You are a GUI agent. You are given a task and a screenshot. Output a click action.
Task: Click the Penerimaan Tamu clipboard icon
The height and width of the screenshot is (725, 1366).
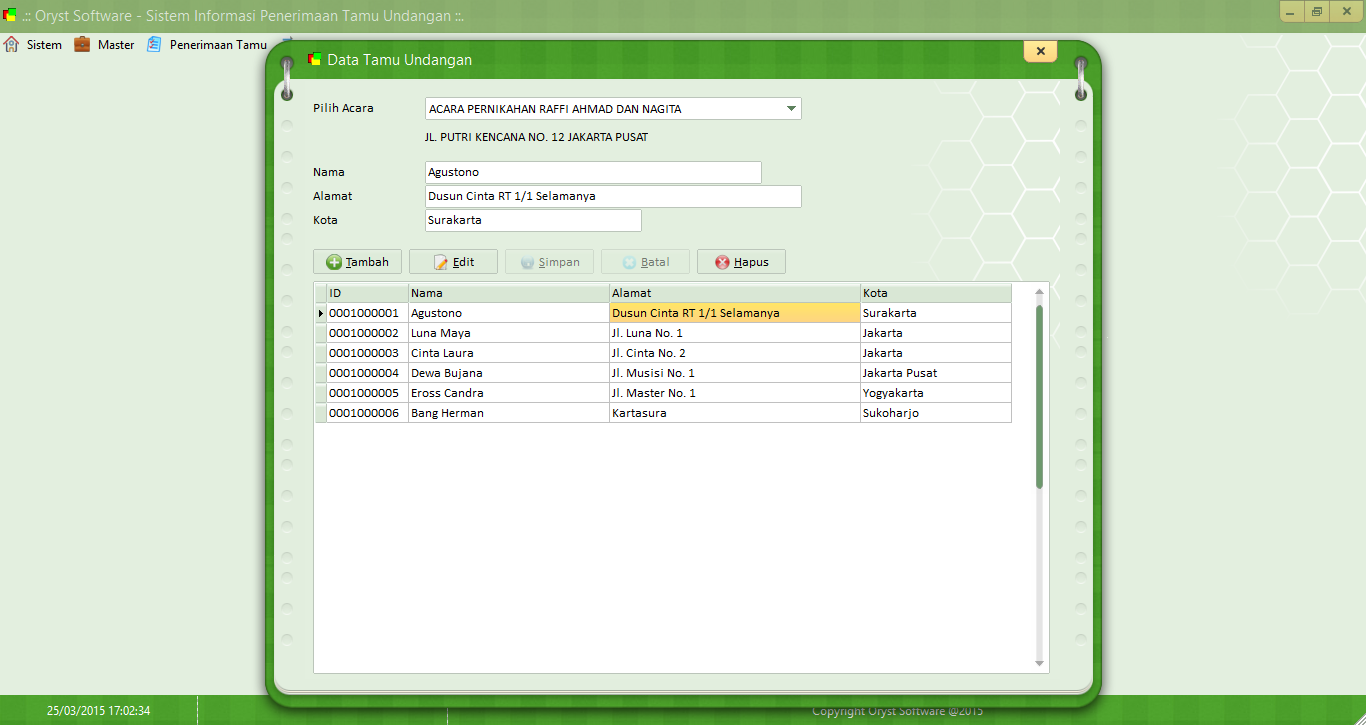(153, 44)
